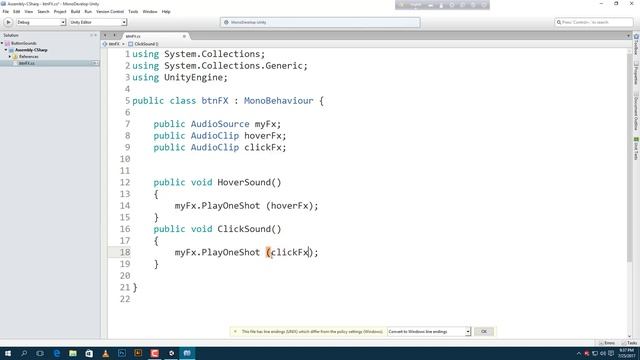640x360 pixels.
Task: Click the AudioSource type on line 7
Action: click(x=220, y=124)
